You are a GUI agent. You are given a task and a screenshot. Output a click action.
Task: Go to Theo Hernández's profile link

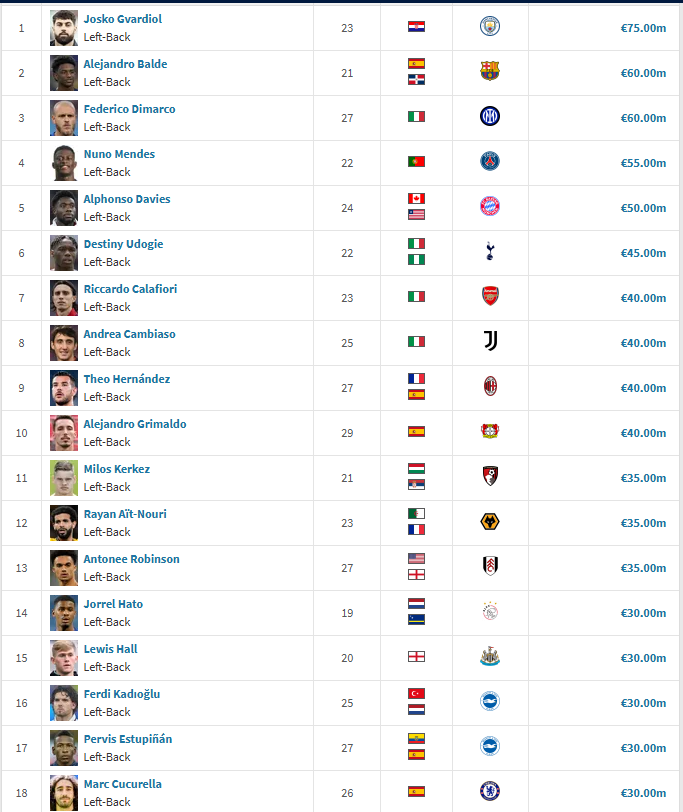(127, 379)
